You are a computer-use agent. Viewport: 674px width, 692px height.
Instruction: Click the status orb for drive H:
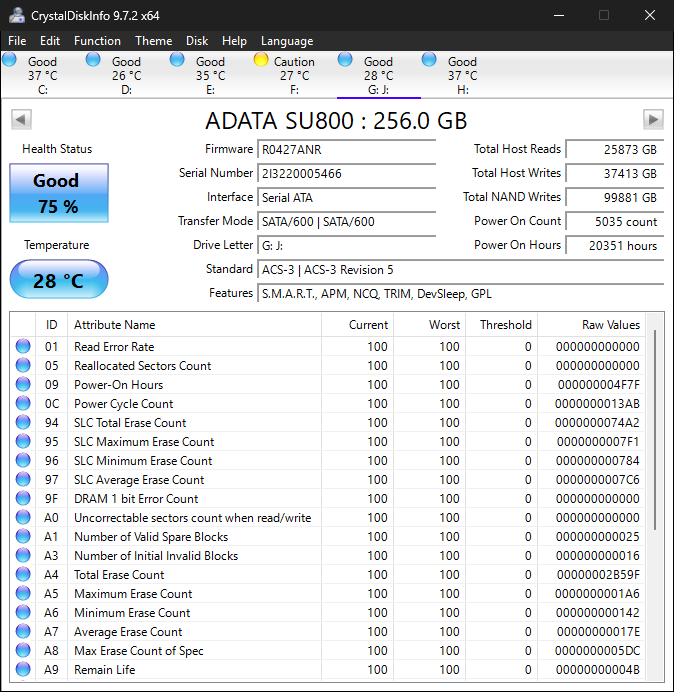429,60
